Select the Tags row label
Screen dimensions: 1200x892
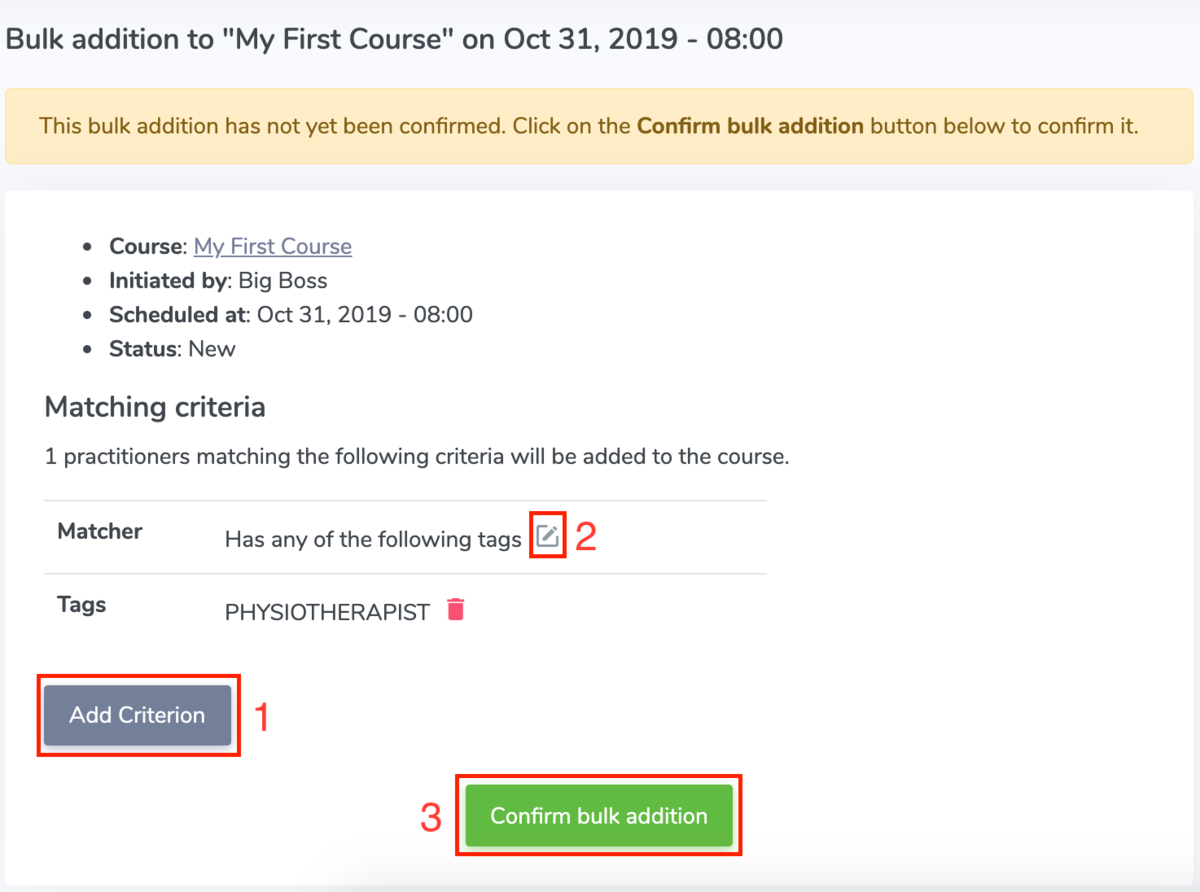82,605
